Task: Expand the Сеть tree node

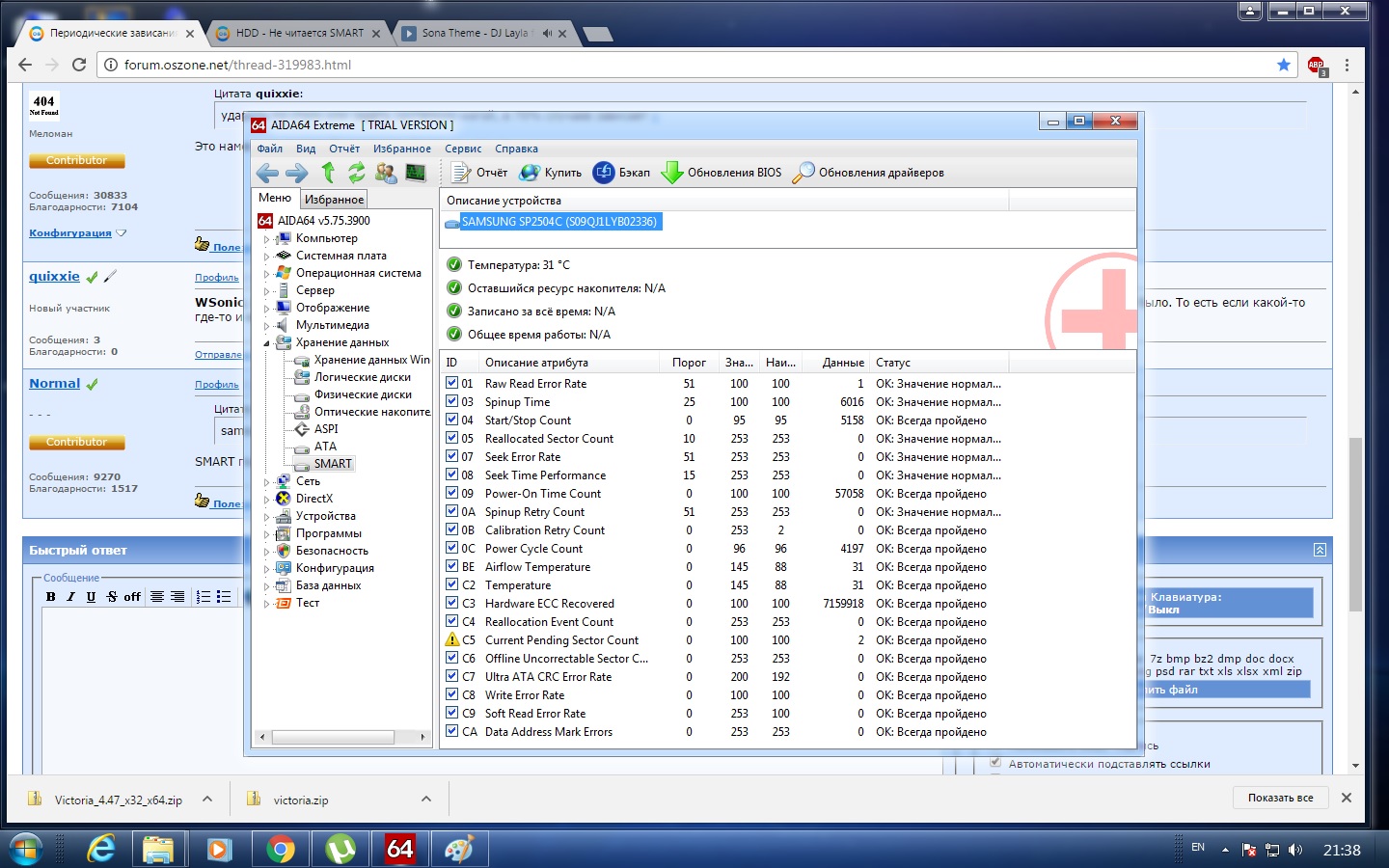Action: 267,481
